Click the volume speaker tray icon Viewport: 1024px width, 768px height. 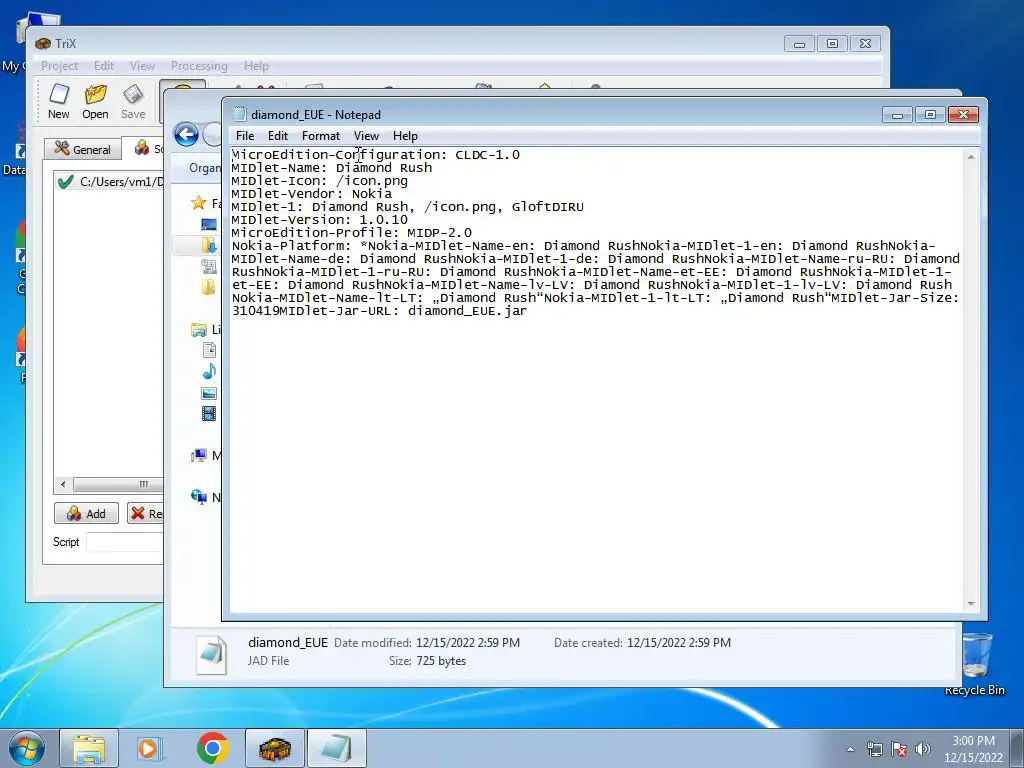pyautogui.click(x=922, y=749)
